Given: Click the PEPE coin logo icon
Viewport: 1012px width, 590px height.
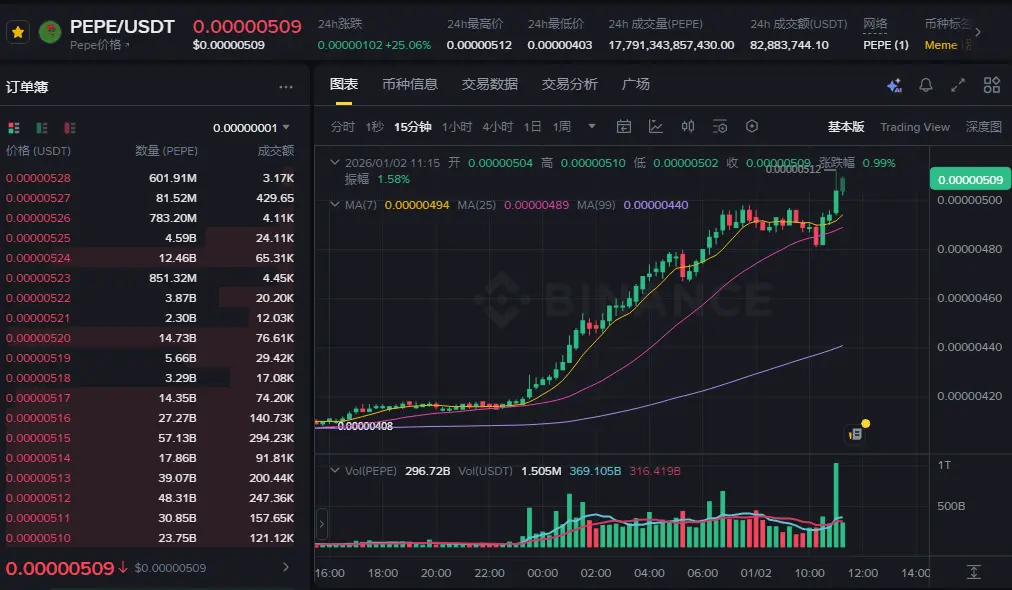Looking at the screenshot, I should [x=50, y=32].
